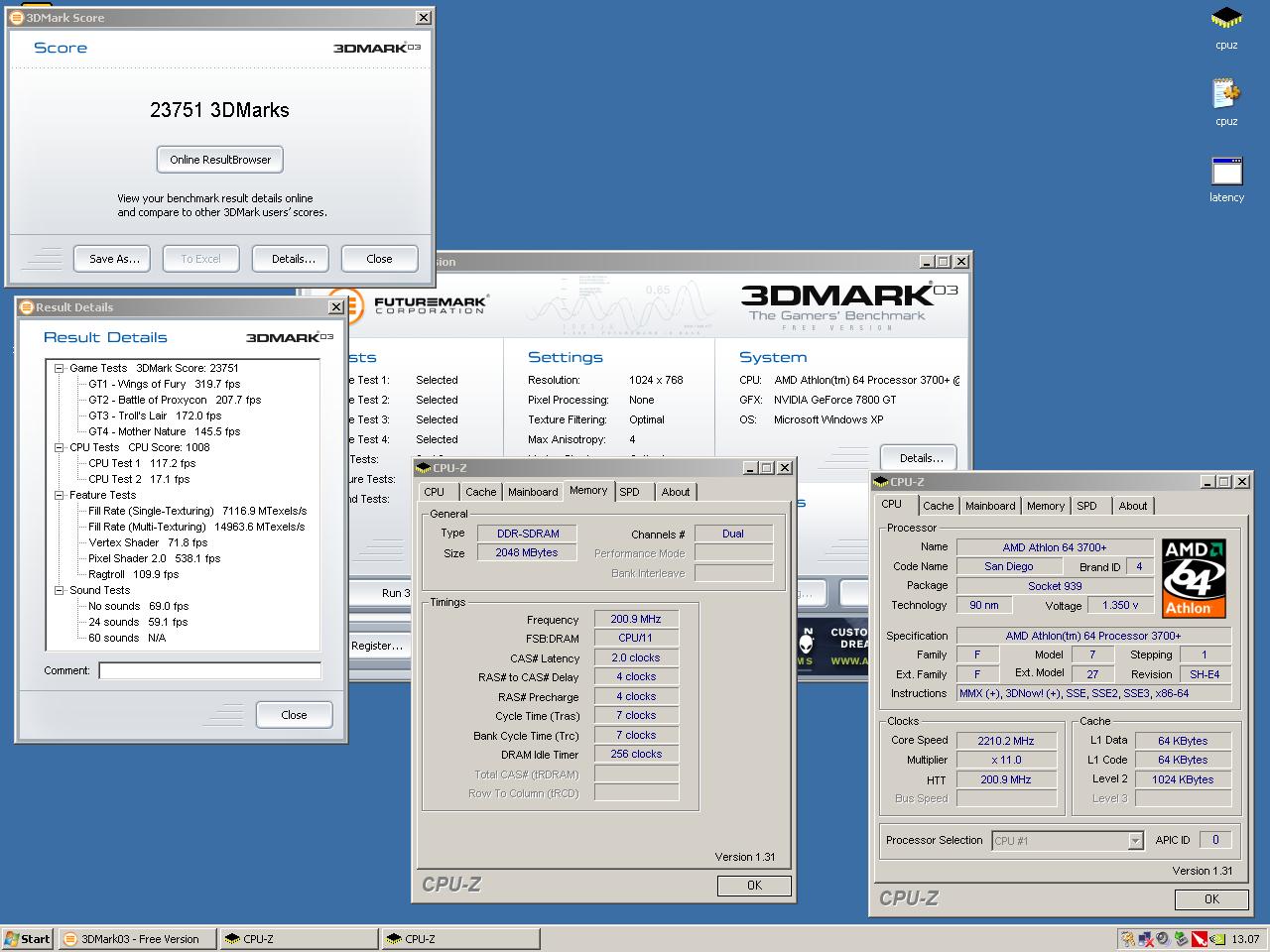Open About tab in memory CPU-Z window
Screen dimensions: 1270x952
click(676, 492)
